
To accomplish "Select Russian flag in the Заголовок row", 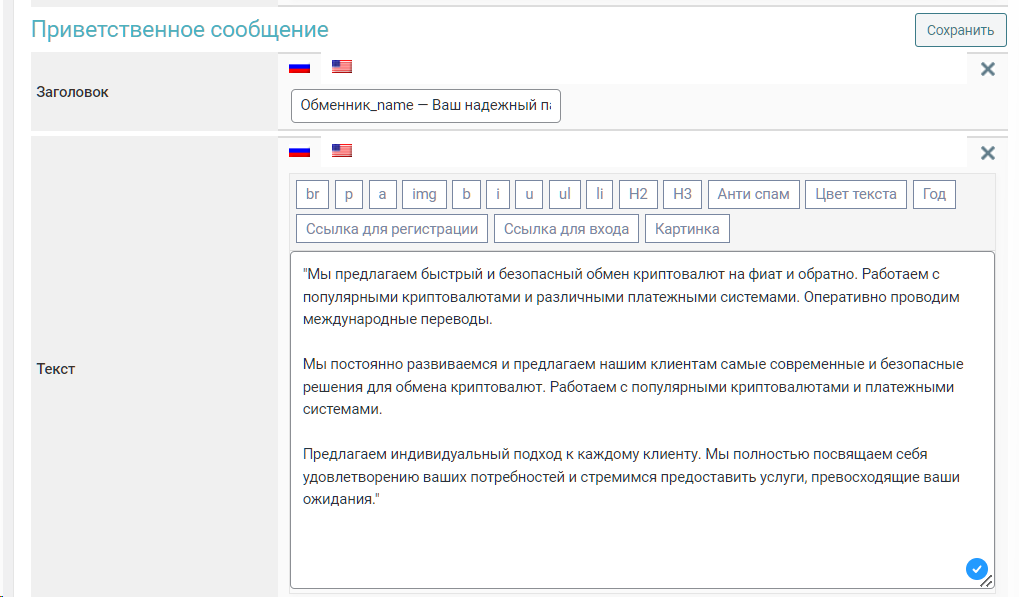I will [299, 67].
